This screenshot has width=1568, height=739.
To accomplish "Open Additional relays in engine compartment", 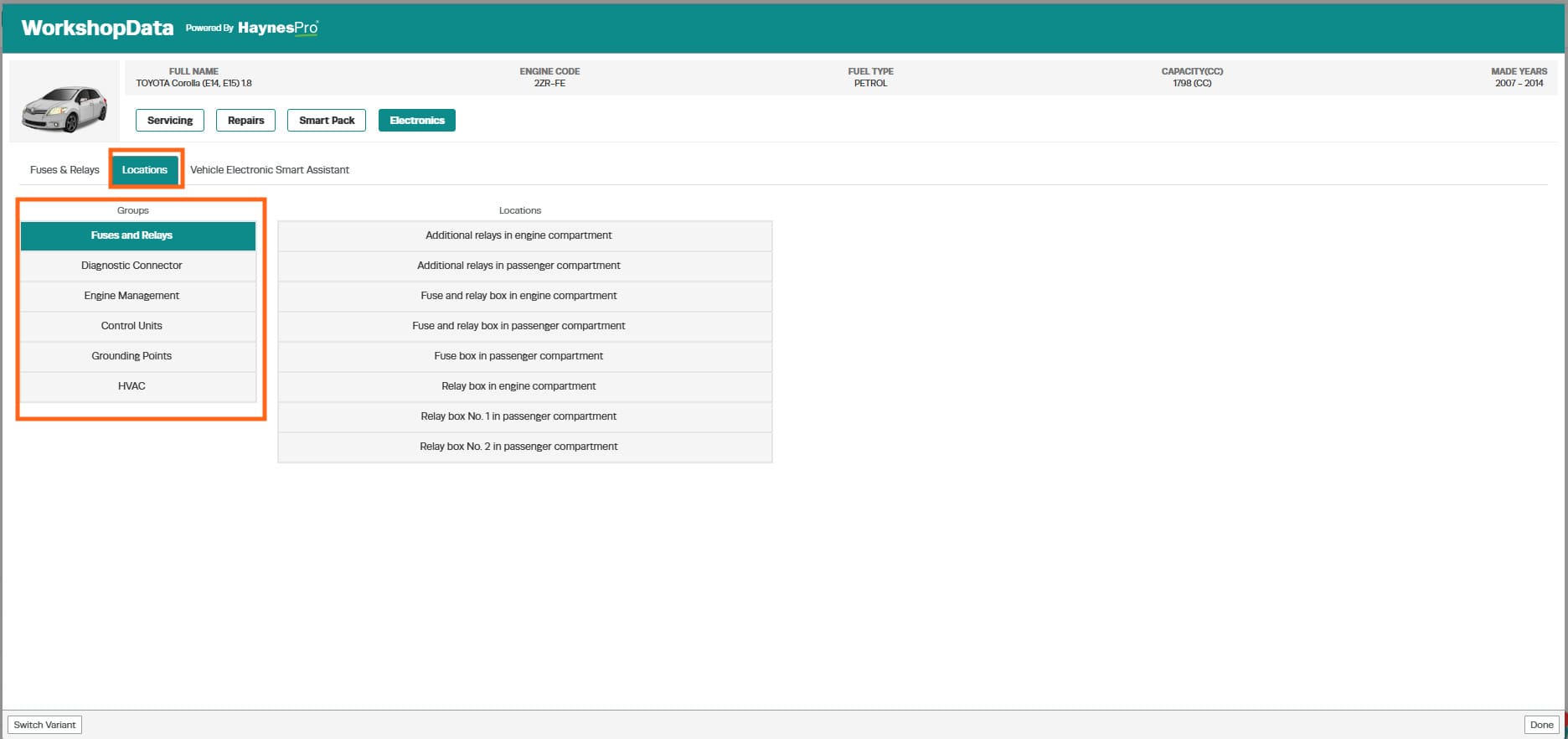I will pyautogui.click(x=525, y=235).
